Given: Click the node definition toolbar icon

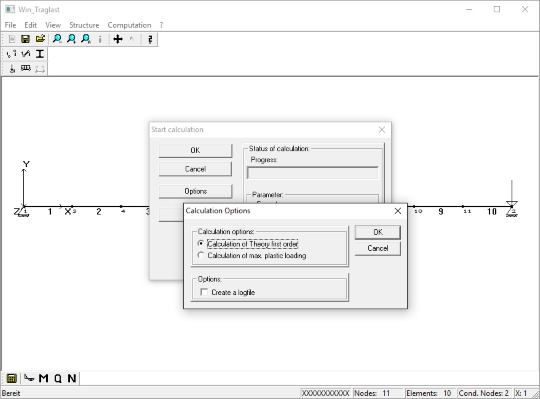Looking at the screenshot, I should coord(12,54).
